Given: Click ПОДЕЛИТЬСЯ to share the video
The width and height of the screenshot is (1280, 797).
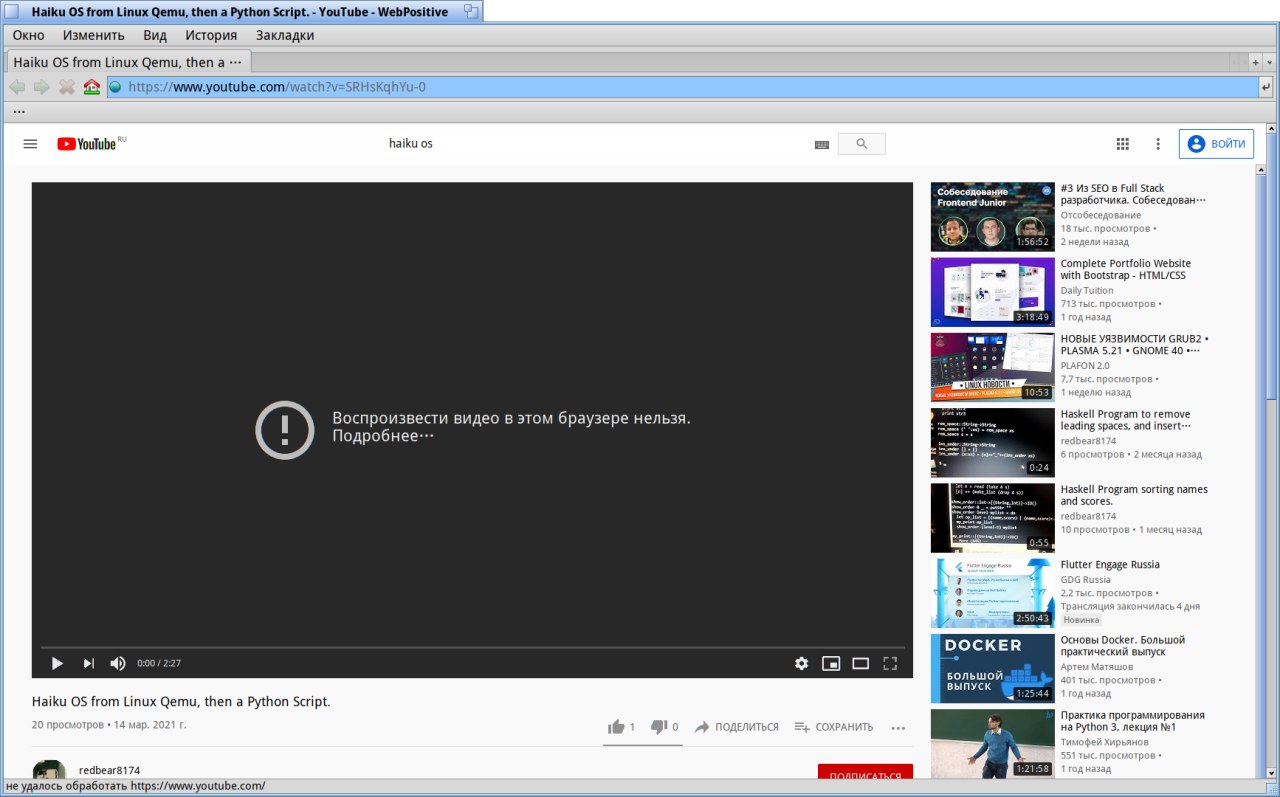Looking at the screenshot, I should [736, 727].
